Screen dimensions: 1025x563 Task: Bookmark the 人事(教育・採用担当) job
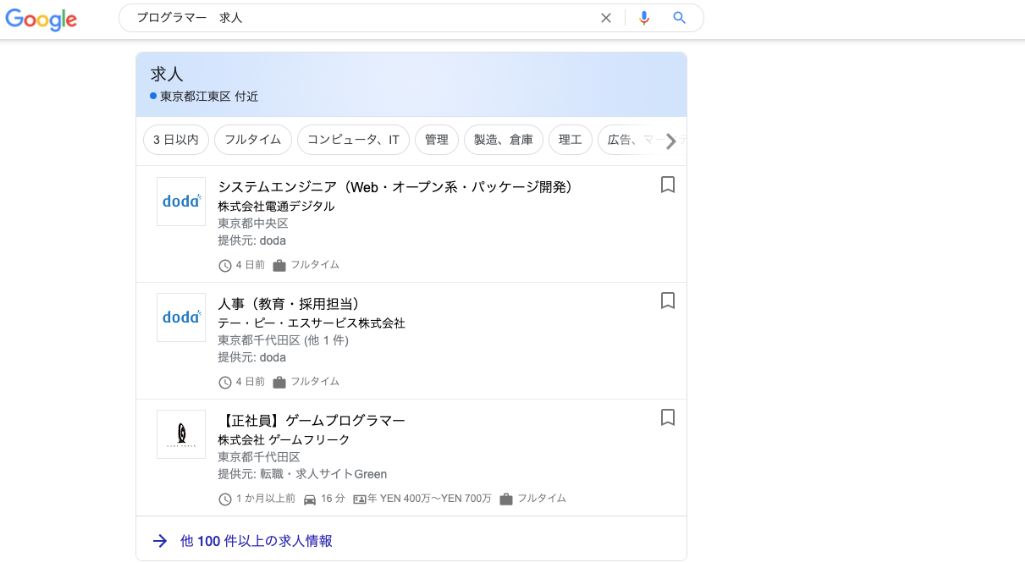tap(667, 301)
